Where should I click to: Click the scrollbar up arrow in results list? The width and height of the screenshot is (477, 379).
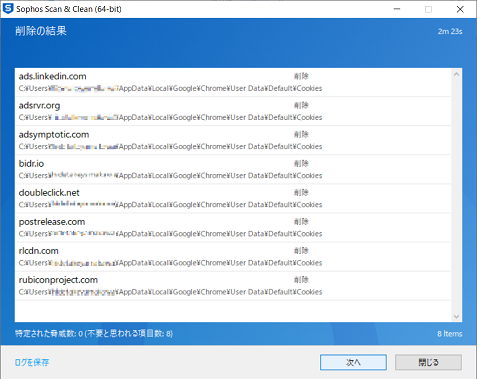point(456,75)
